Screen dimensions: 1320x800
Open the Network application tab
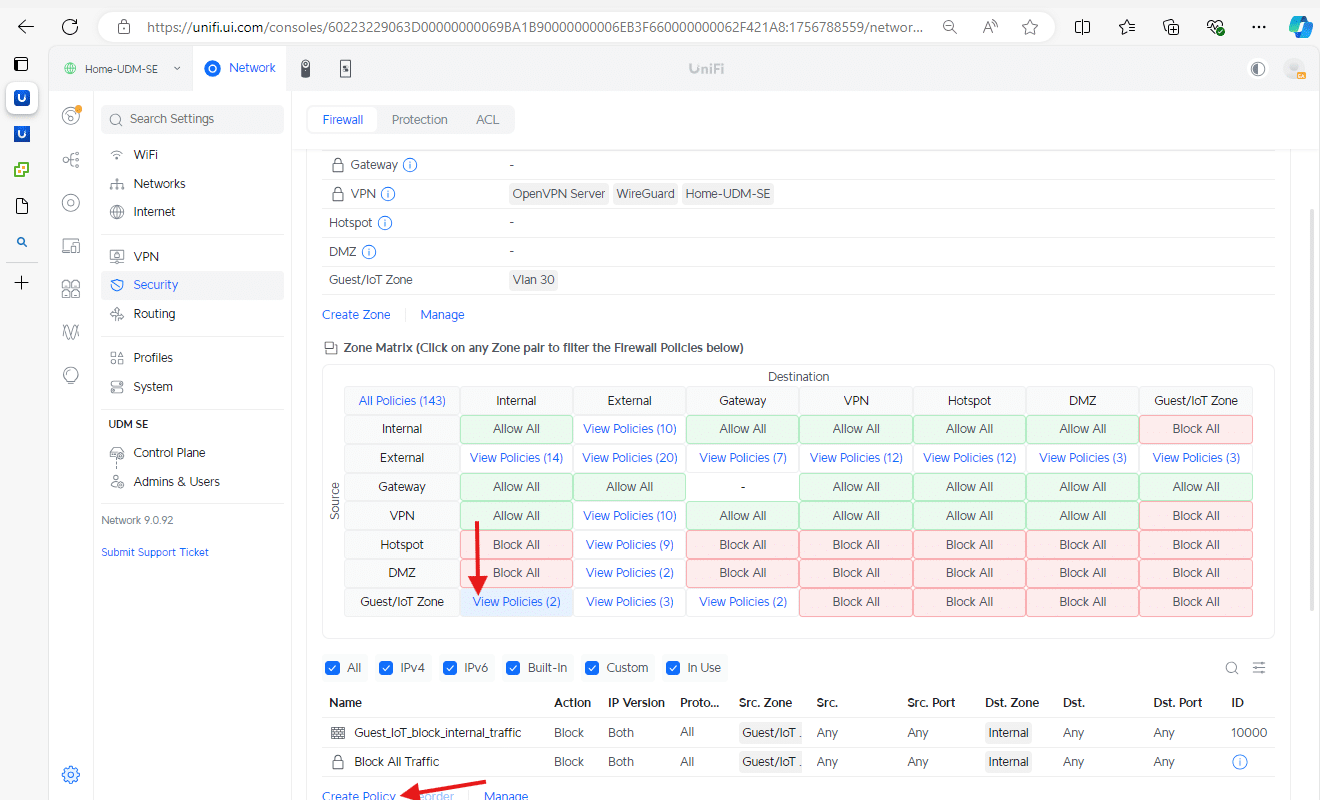tap(241, 68)
